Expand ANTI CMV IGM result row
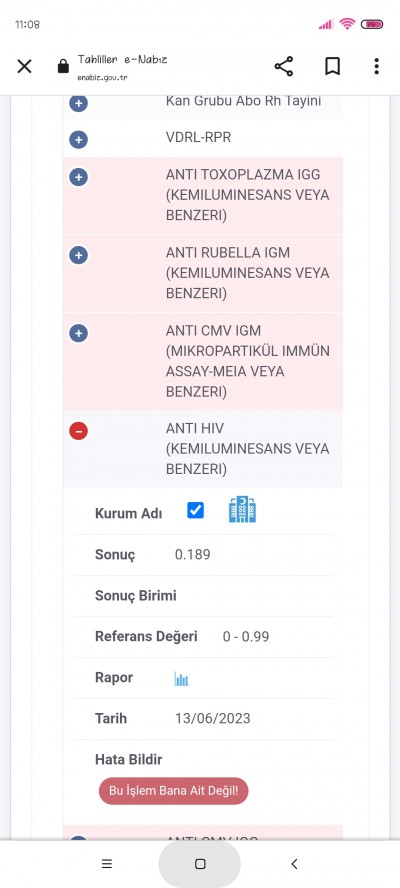400x888 pixels. [x=79, y=334]
